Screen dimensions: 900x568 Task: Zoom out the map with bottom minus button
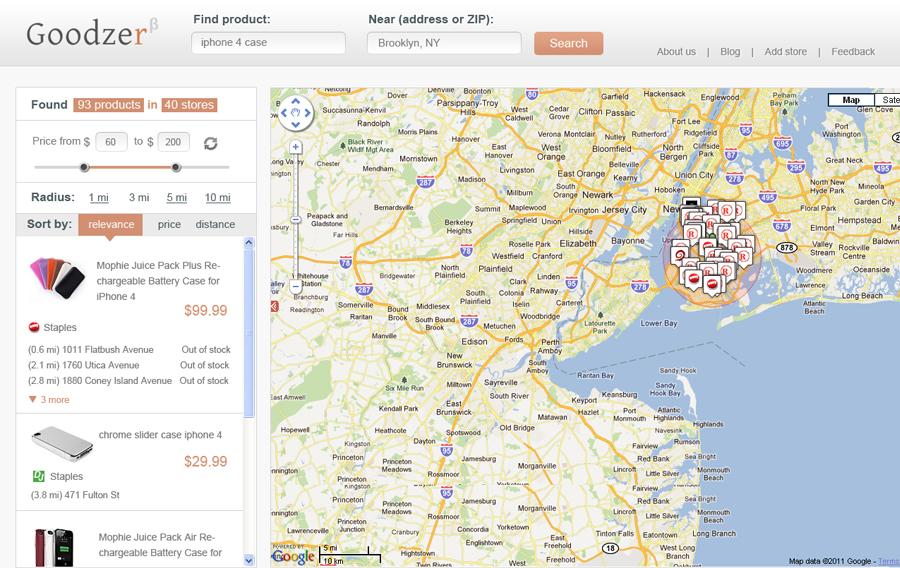pyautogui.click(x=296, y=285)
